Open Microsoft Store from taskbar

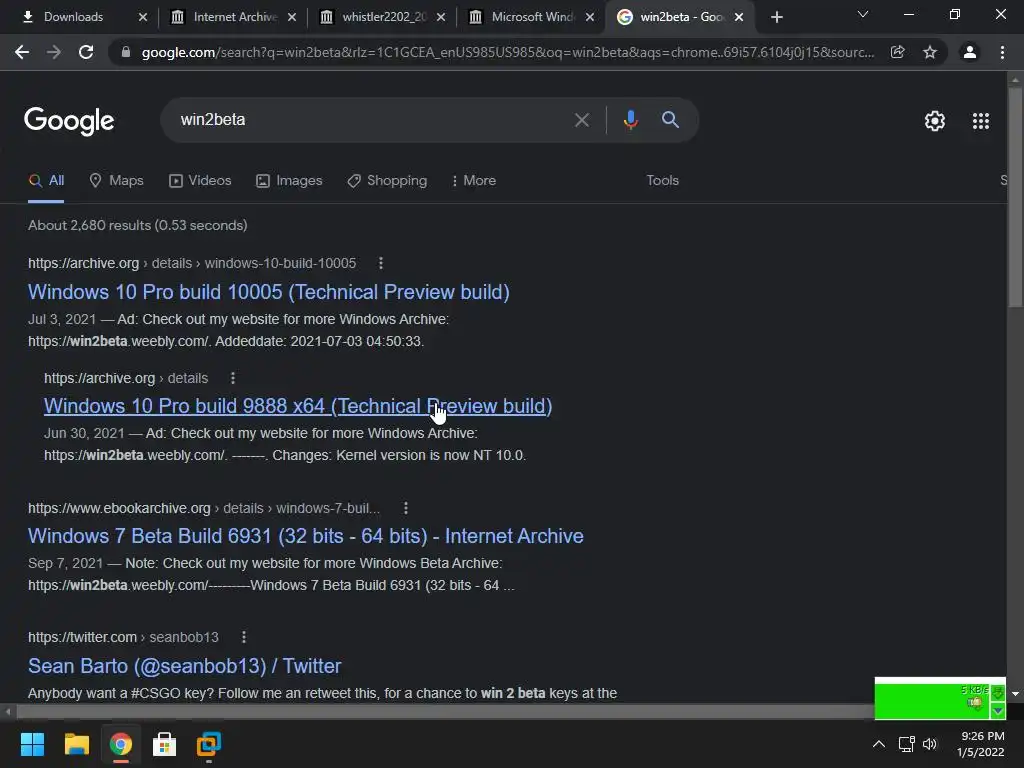click(x=165, y=744)
